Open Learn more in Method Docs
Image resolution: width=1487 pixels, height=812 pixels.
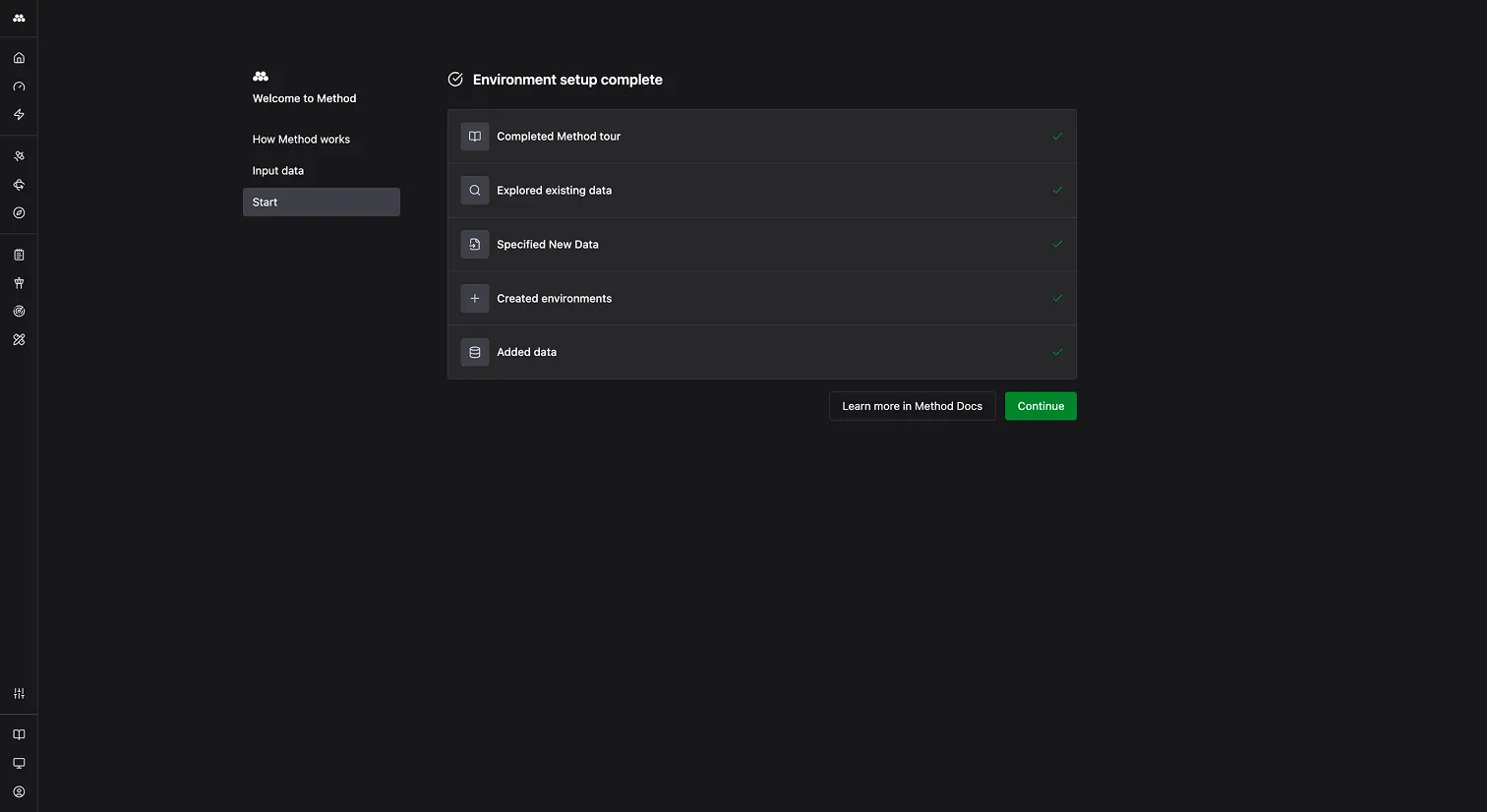coord(913,406)
